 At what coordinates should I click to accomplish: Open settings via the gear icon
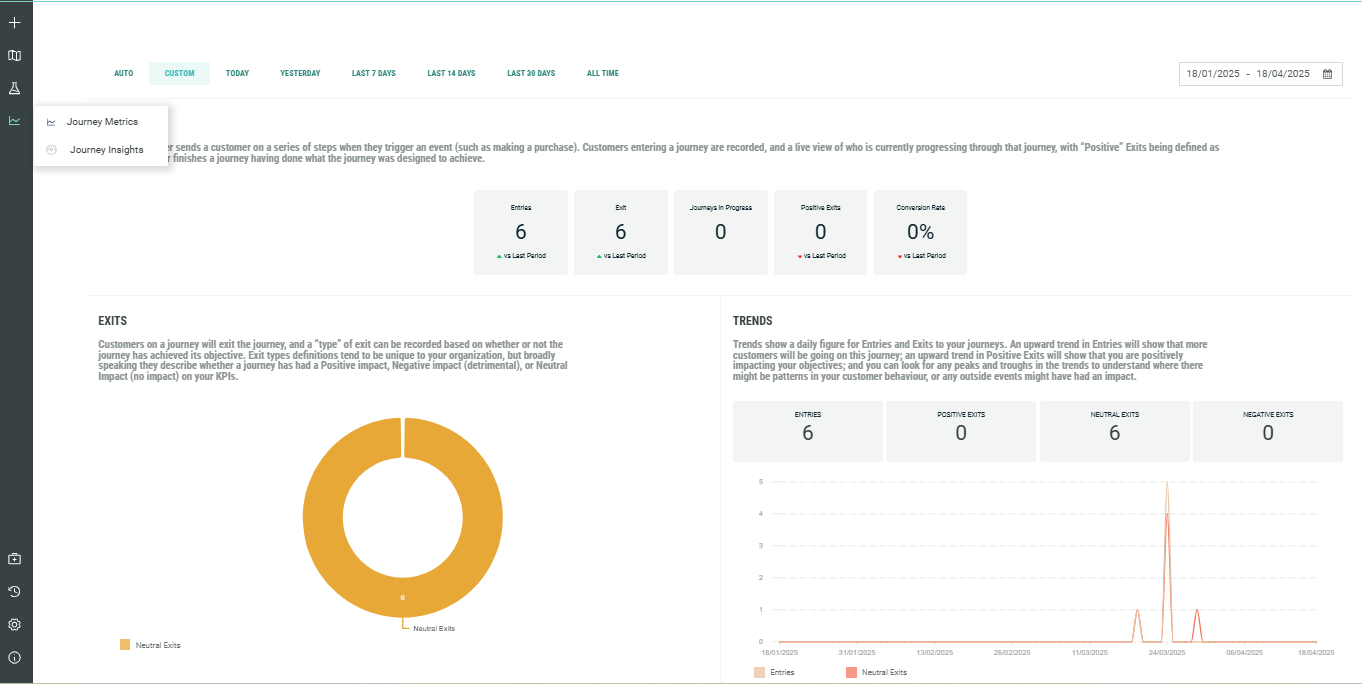click(x=15, y=624)
